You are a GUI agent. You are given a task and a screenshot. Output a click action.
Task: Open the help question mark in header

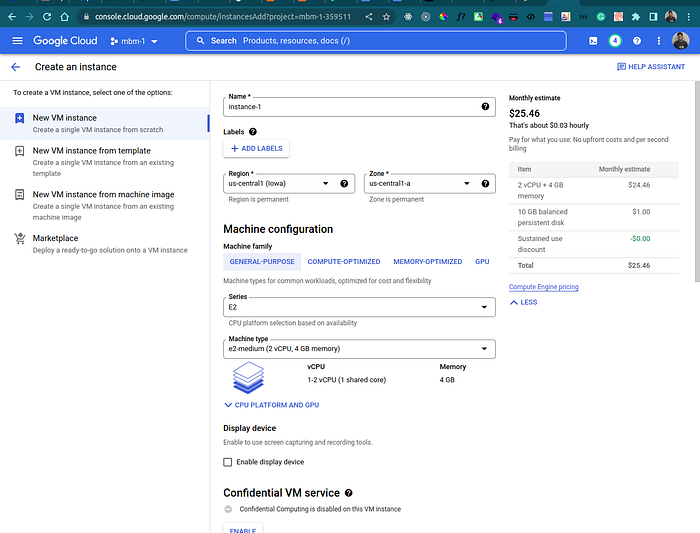(x=637, y=41)
